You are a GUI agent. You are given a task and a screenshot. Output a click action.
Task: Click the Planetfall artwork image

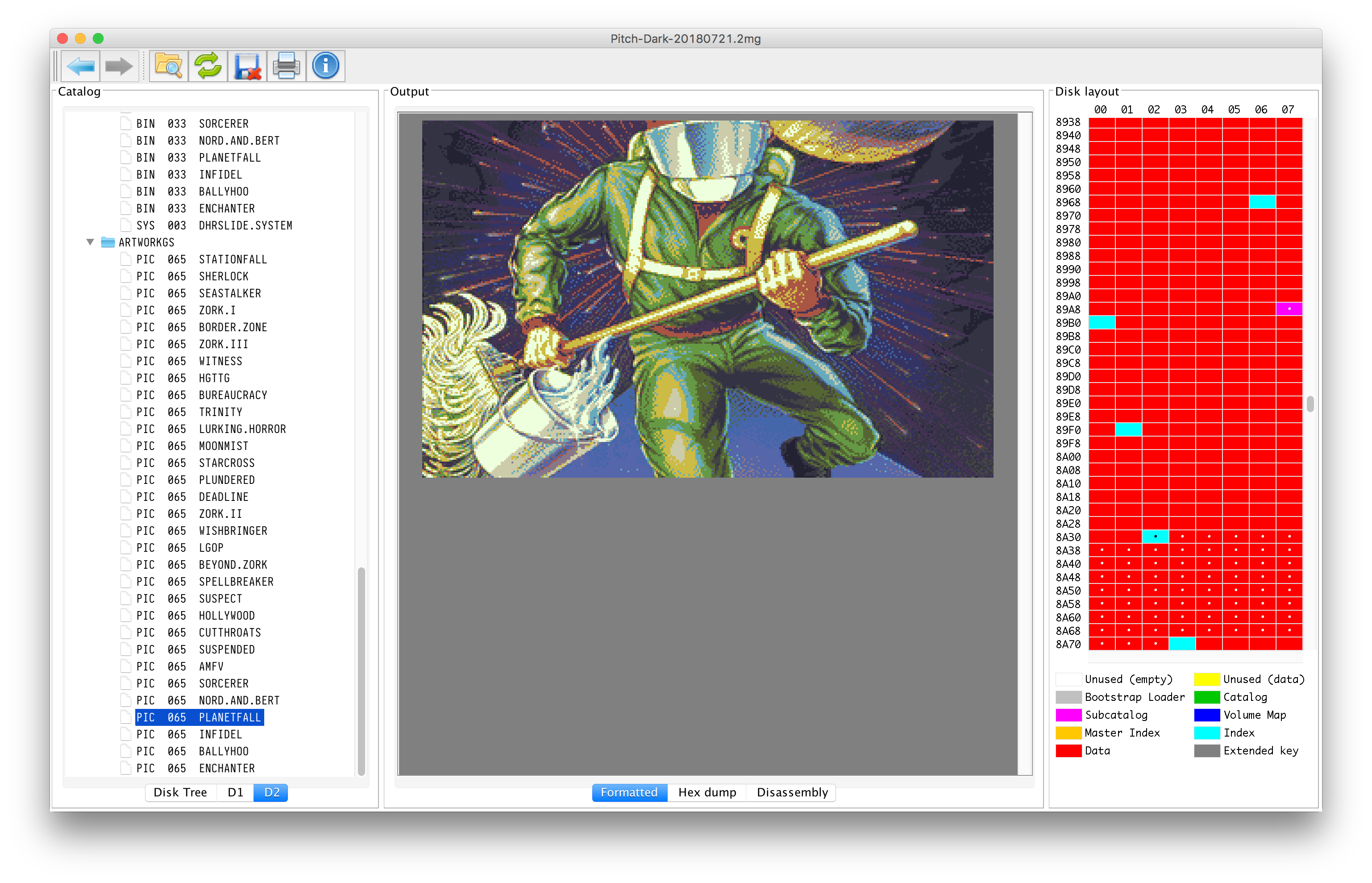(x=707, y=299)
